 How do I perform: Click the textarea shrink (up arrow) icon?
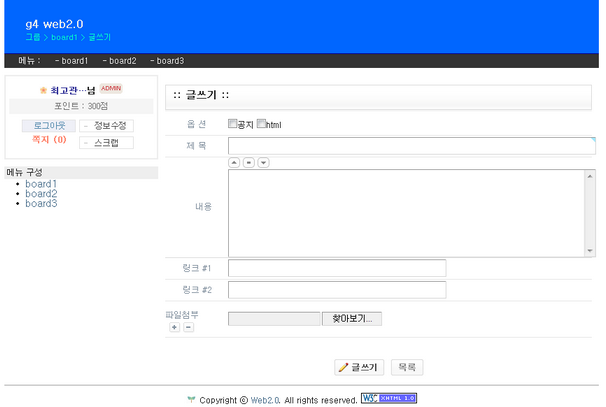[234, 162]
